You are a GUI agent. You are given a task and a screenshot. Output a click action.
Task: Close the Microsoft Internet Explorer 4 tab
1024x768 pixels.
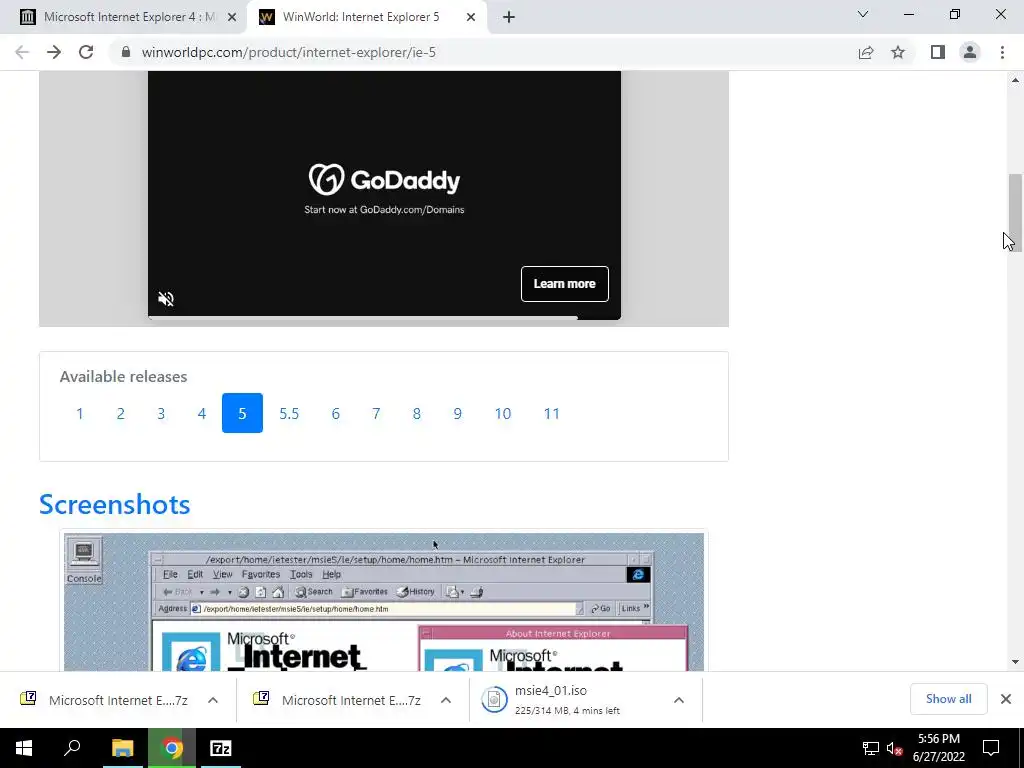point(232,18)
